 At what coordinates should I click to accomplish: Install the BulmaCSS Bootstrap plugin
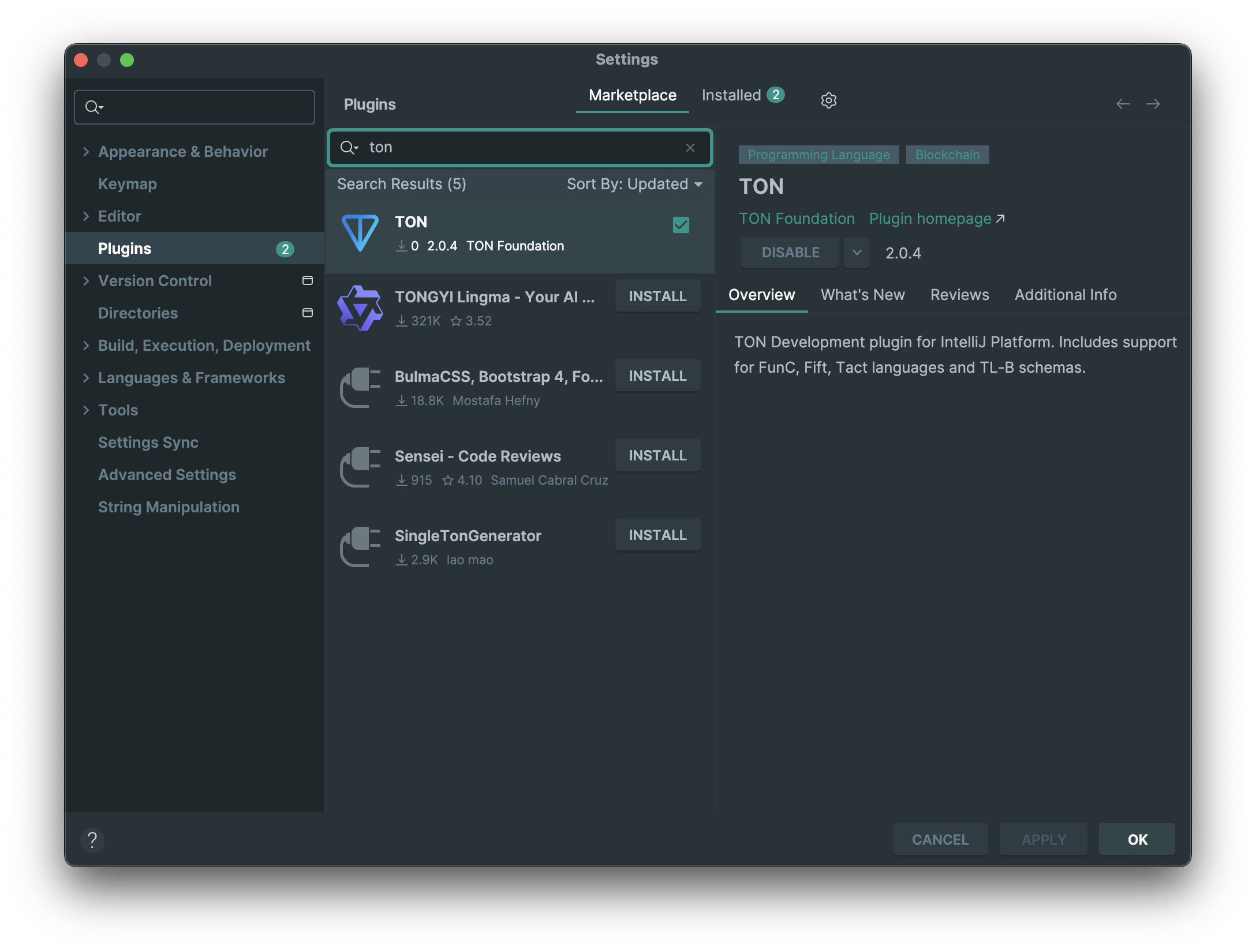(x=657, y=375)
